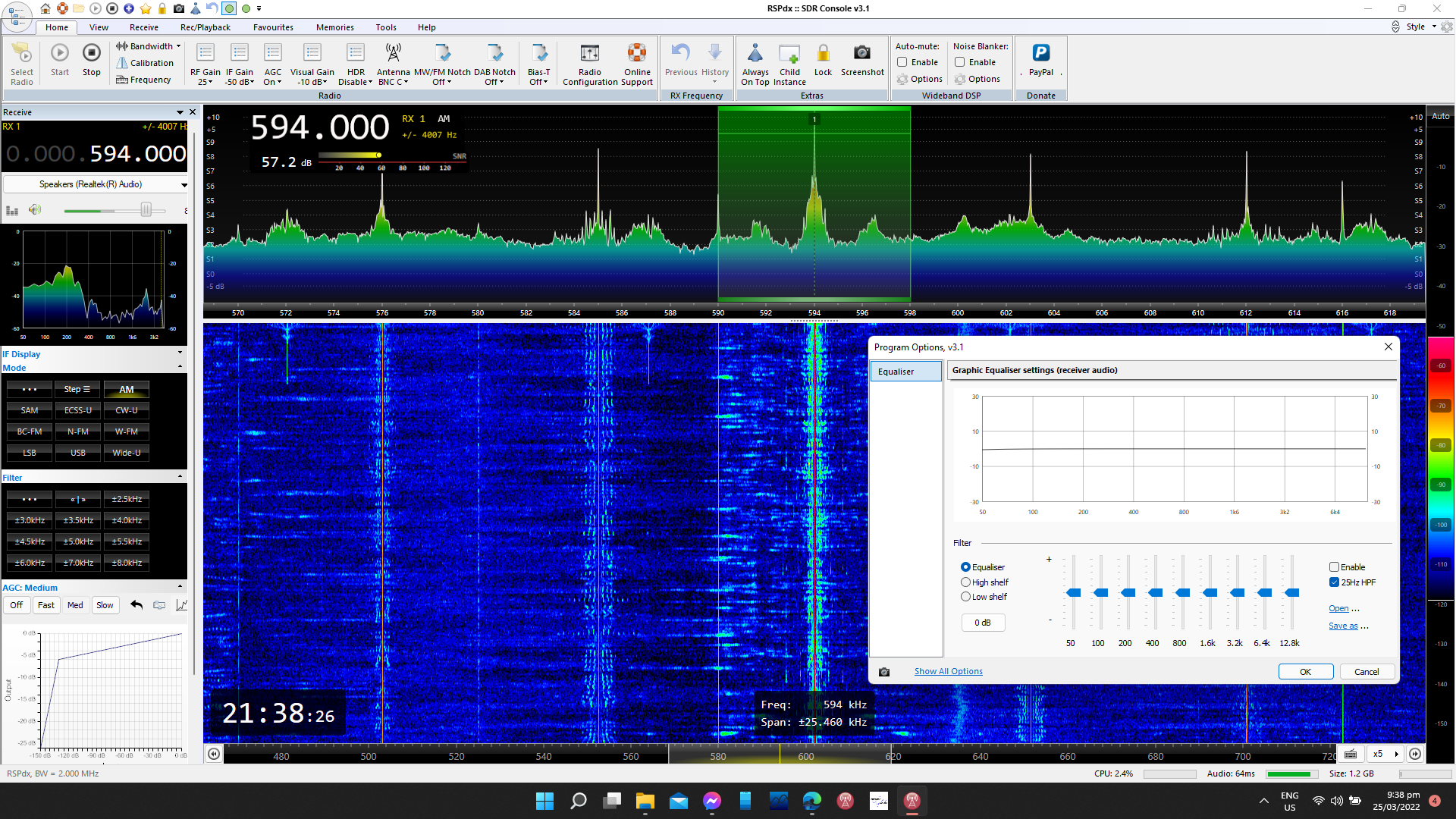This screenshot has width=1456, height=819.
Task: Click the Start radio icon
Action: coord(60,53)
